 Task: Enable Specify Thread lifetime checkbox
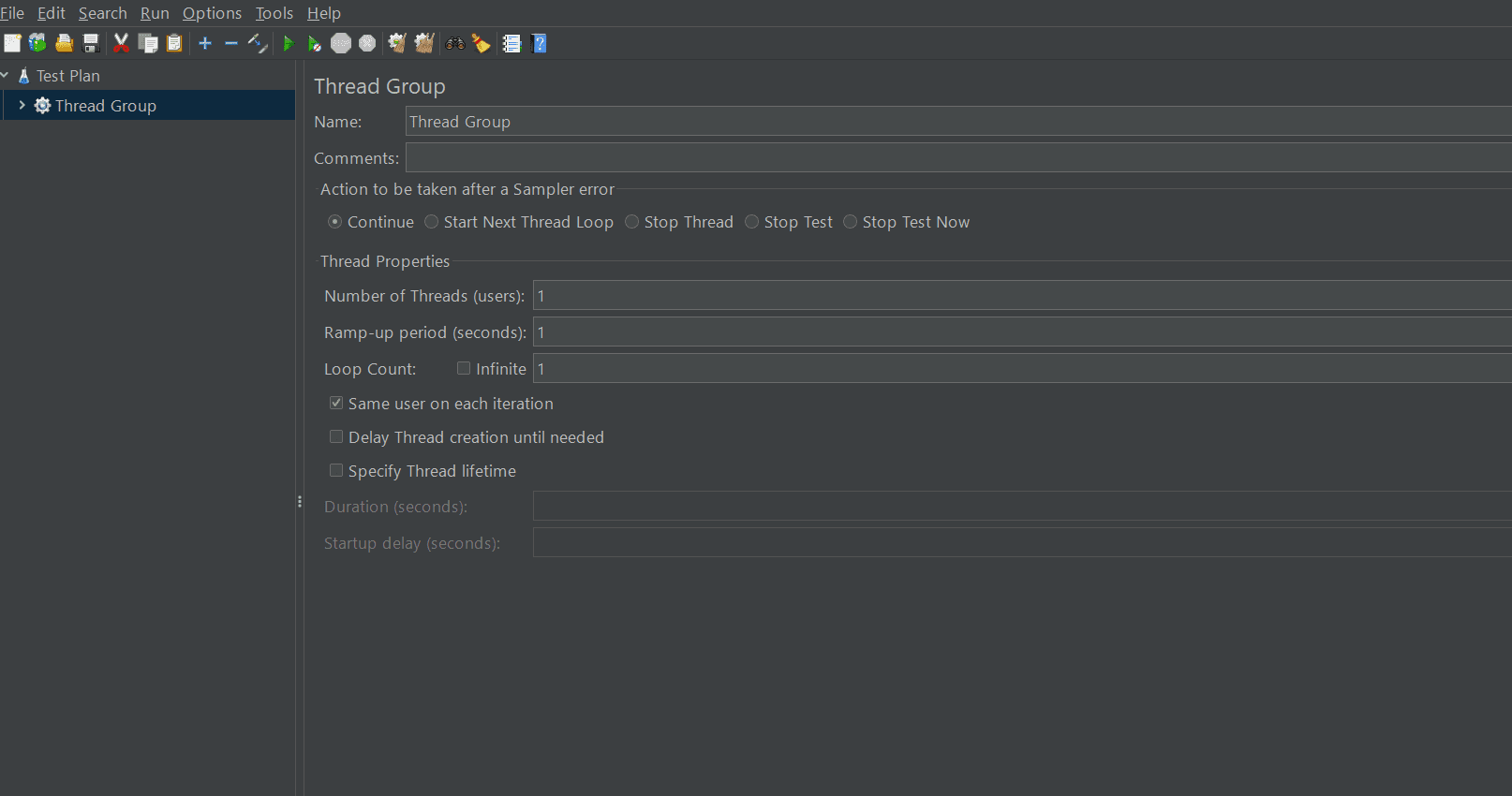[x=336, y=470]
